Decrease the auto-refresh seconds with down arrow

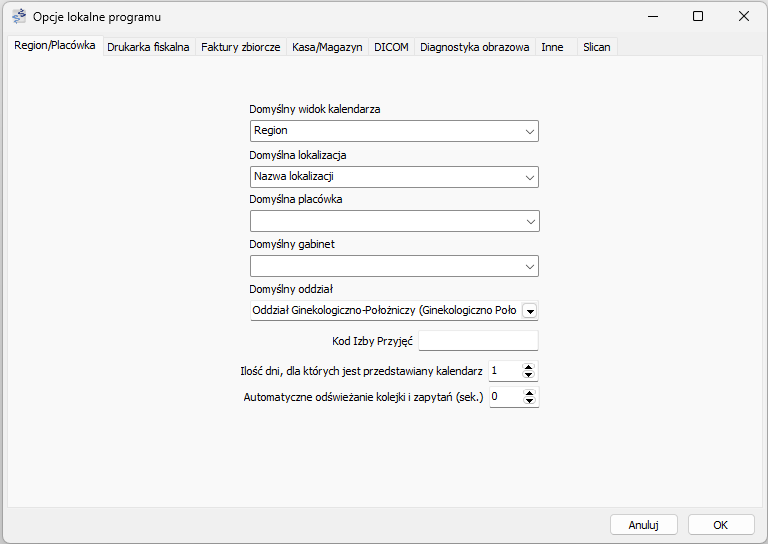pos(529,402)
